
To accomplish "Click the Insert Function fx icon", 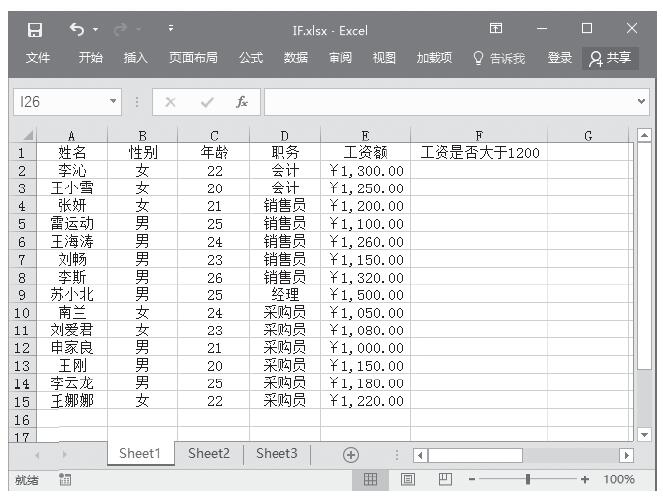I will coord(242,102).
